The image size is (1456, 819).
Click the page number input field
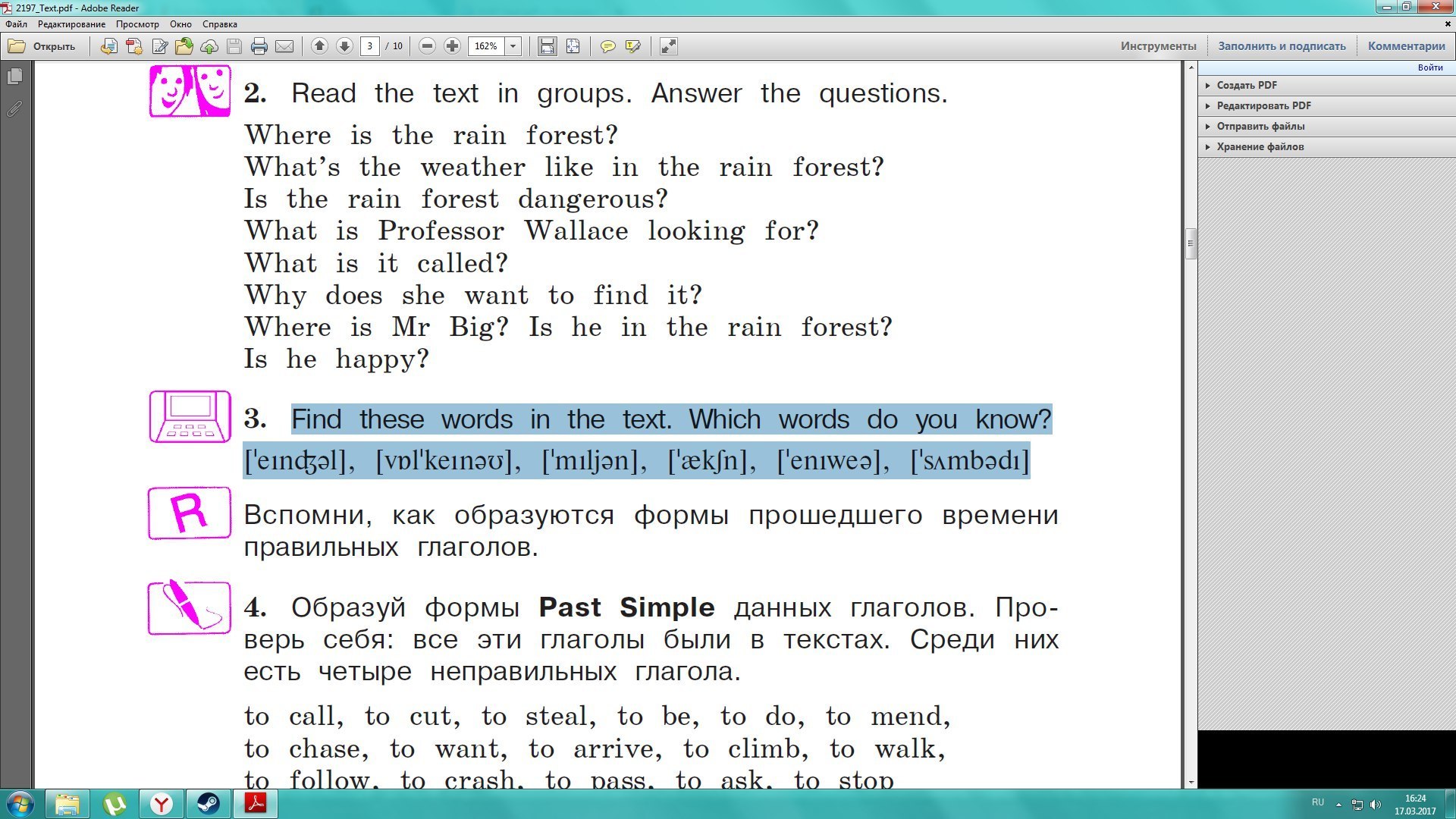click(370, 46)
